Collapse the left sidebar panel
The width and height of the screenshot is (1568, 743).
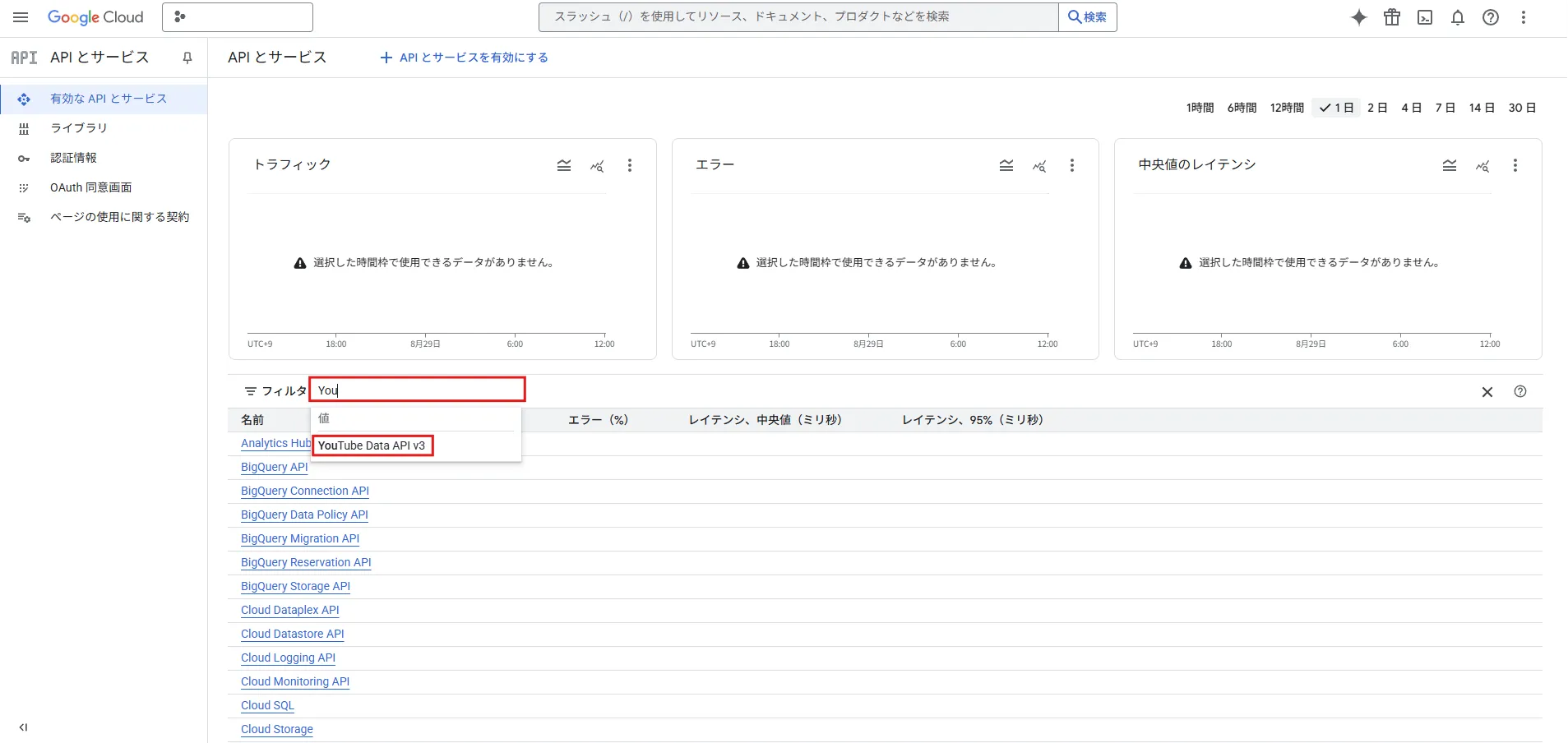click(x=23, y=727)
